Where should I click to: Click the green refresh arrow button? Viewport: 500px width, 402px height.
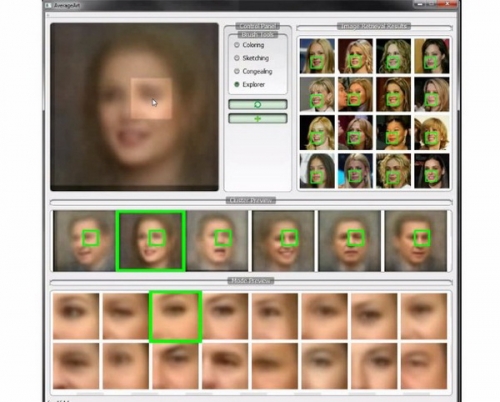(257, 105)
